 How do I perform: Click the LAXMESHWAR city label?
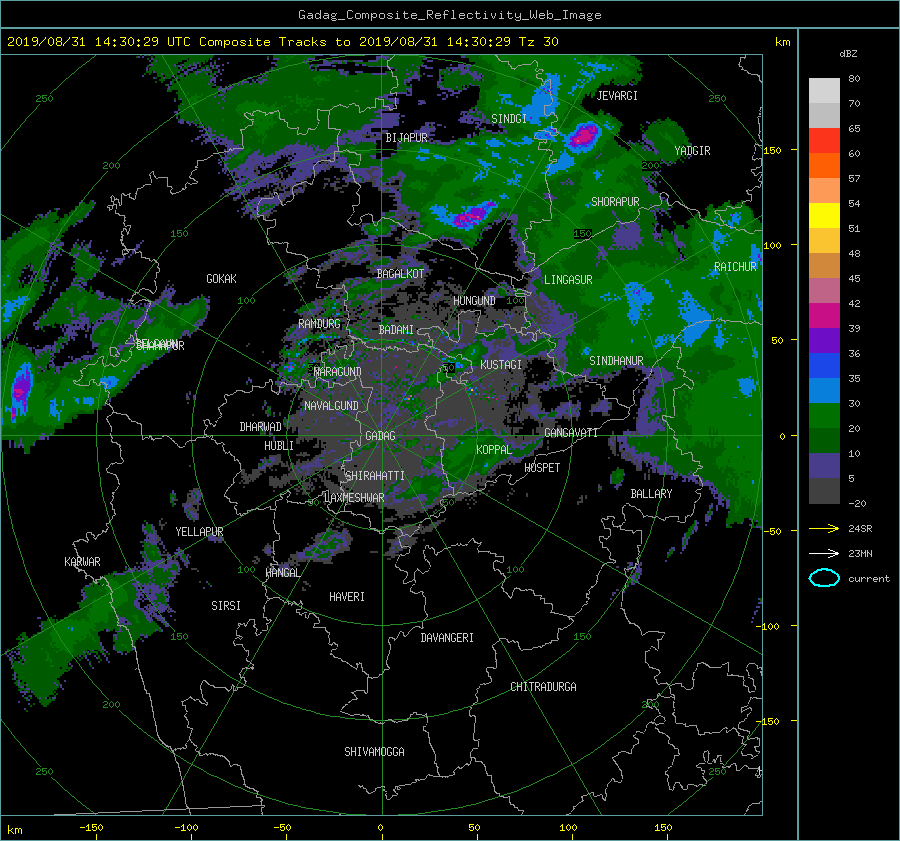[x=354, y=498]
